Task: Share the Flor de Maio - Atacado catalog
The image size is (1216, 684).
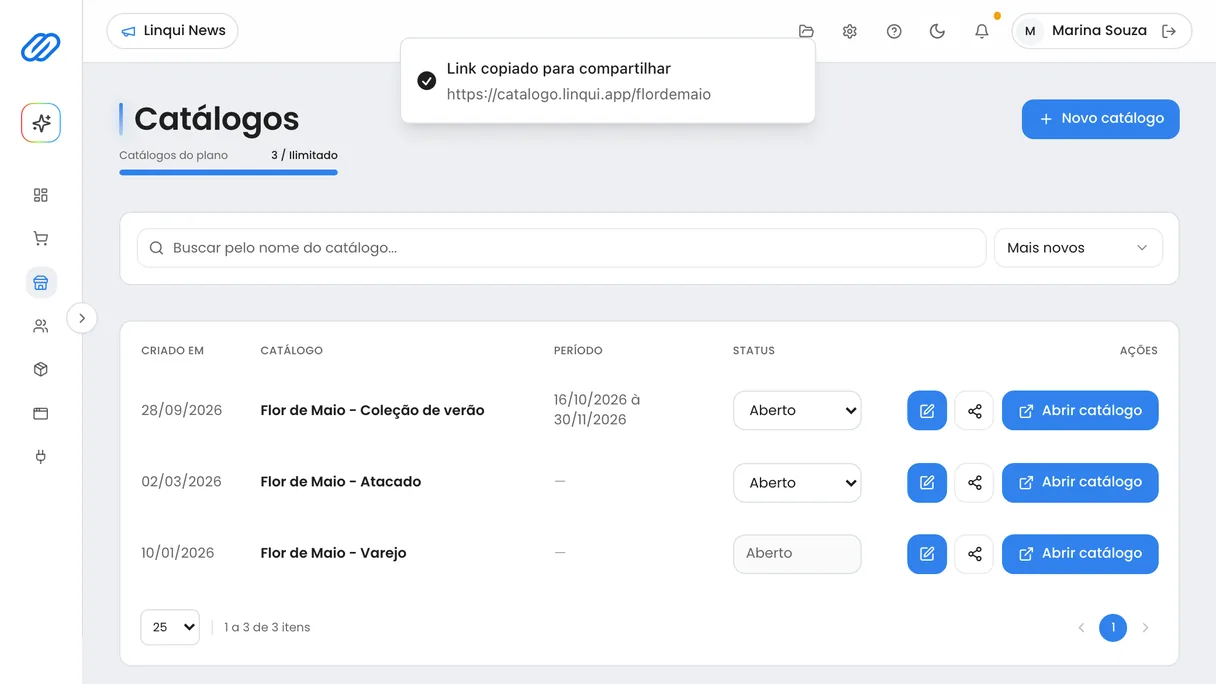Action: (974, 482)
